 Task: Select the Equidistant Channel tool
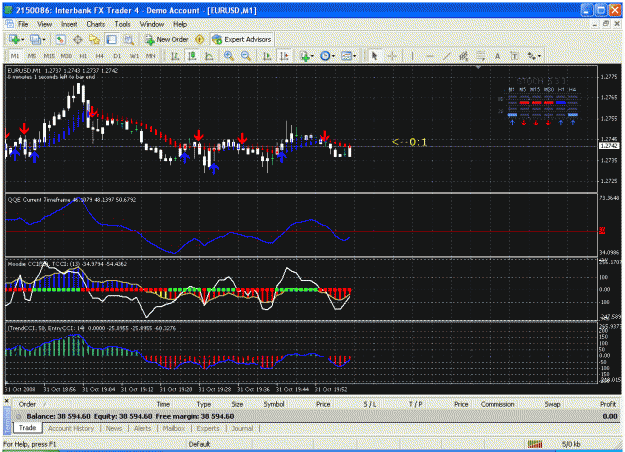point(464,56)
